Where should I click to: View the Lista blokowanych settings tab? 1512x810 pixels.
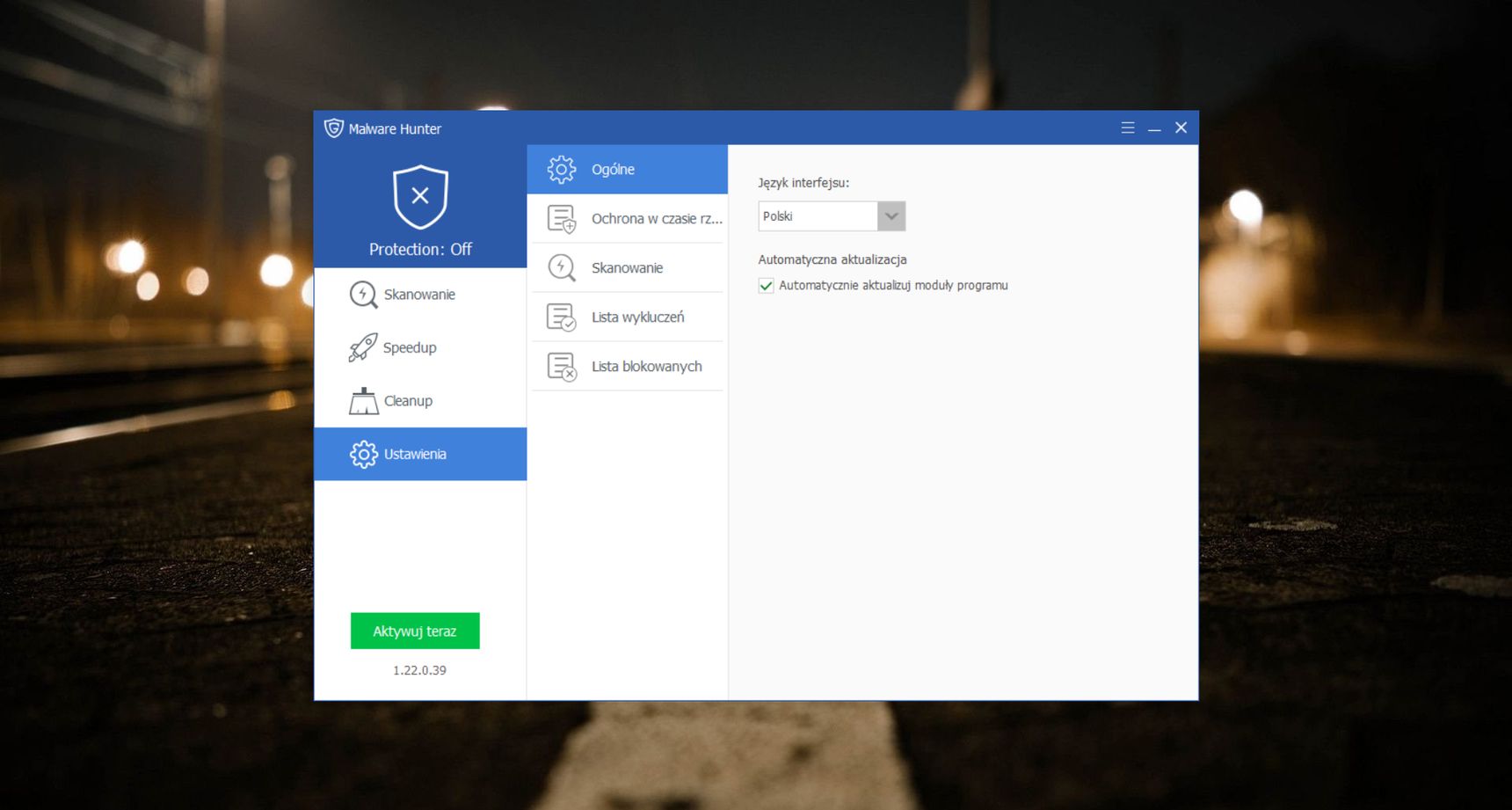[628, 366]
